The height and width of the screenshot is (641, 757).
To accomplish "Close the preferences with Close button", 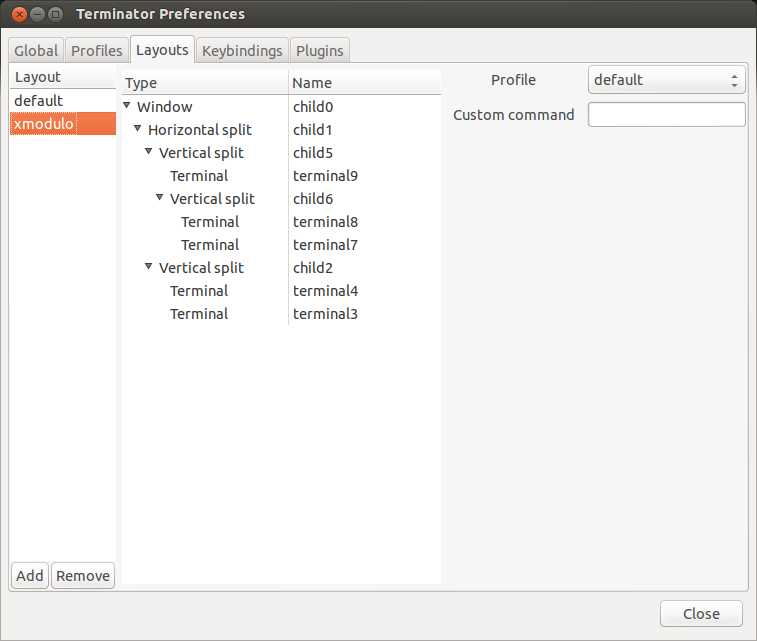I will [701, 613].
